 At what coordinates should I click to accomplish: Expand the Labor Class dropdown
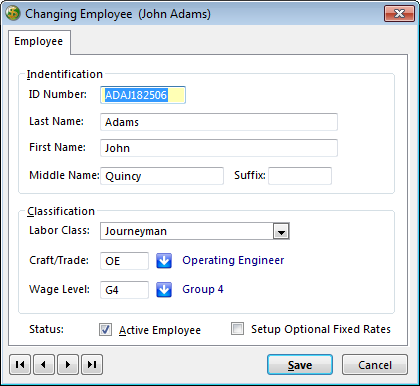[x=281, y=231]
